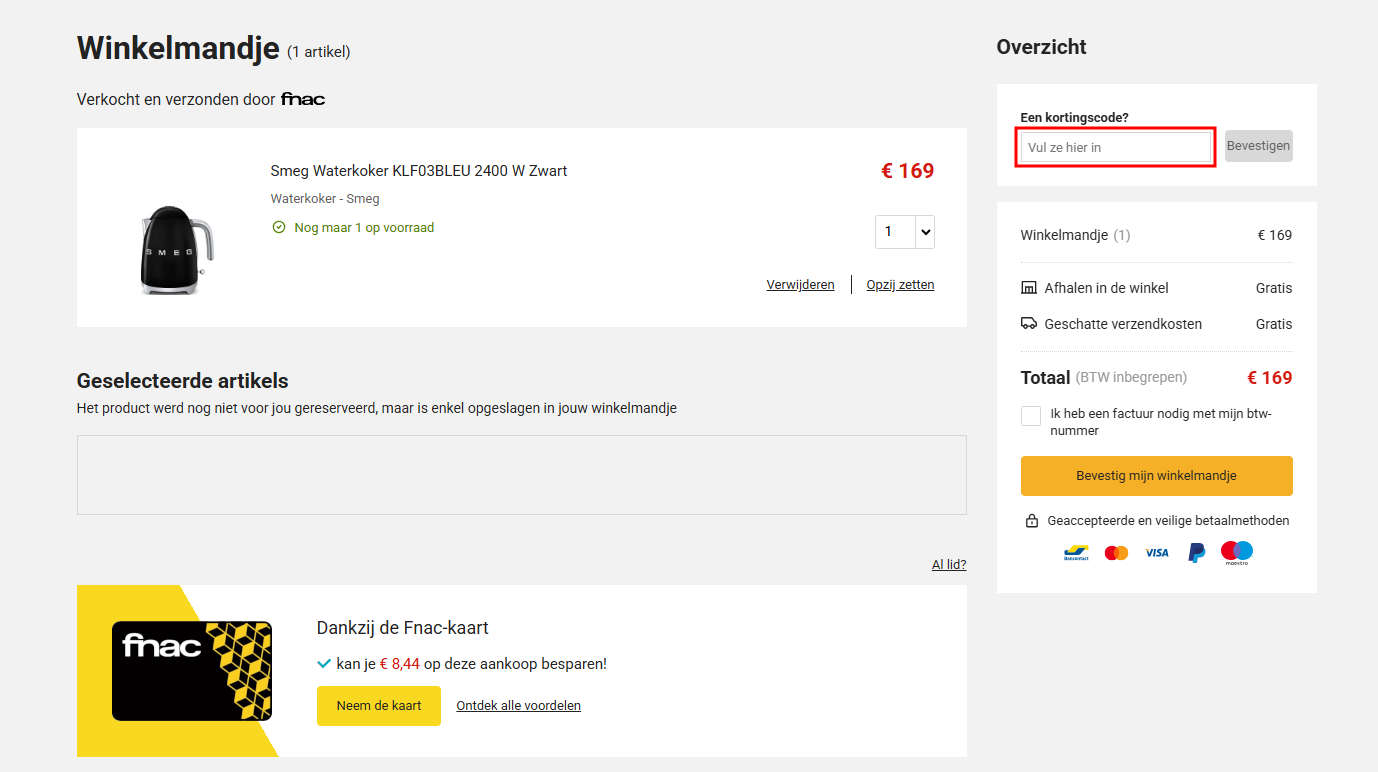Click the truck icon next to verzendkosten

coord(1029,323)
